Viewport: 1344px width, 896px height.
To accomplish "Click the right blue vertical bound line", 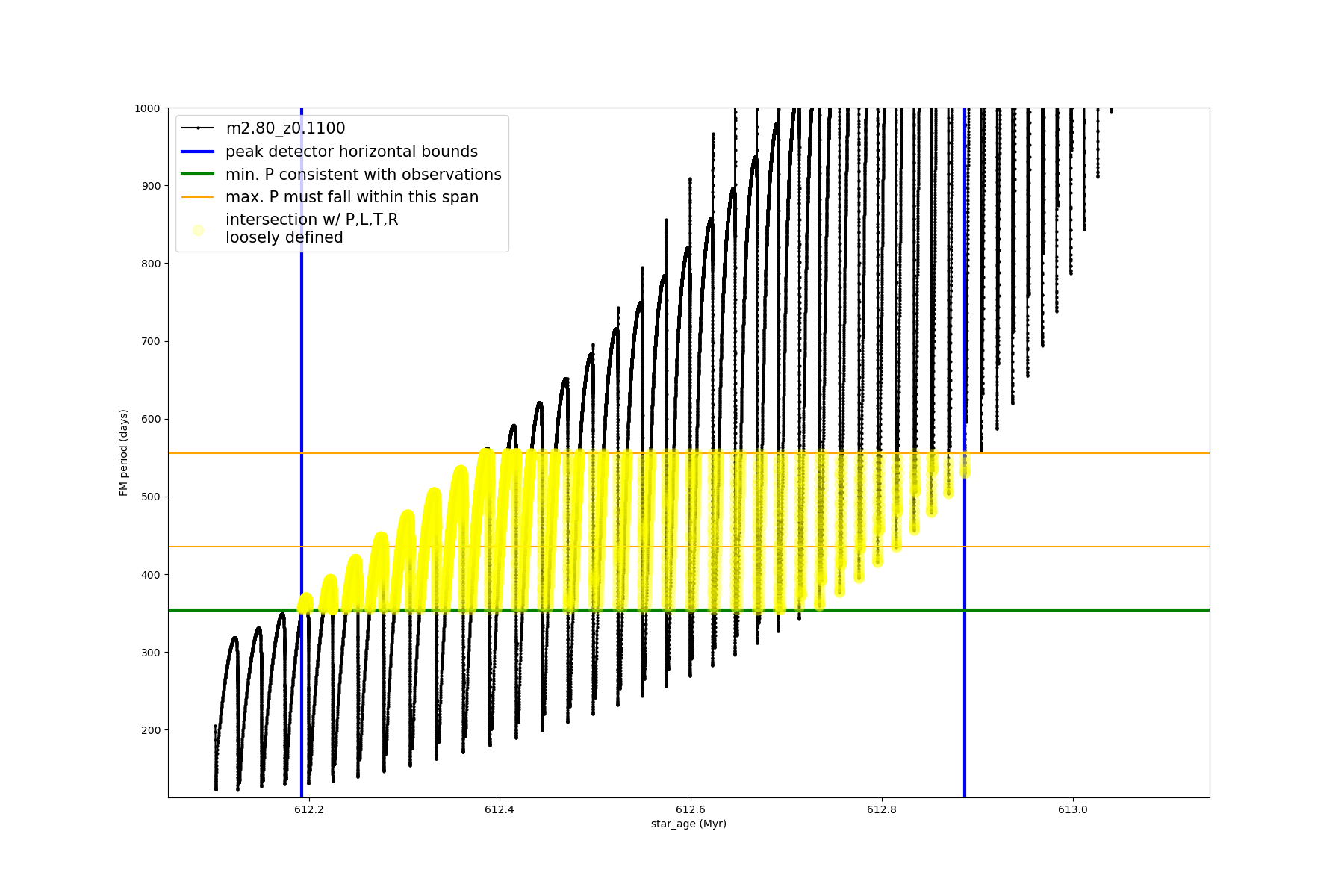I will pyautogui.click(x=965, y=709).
